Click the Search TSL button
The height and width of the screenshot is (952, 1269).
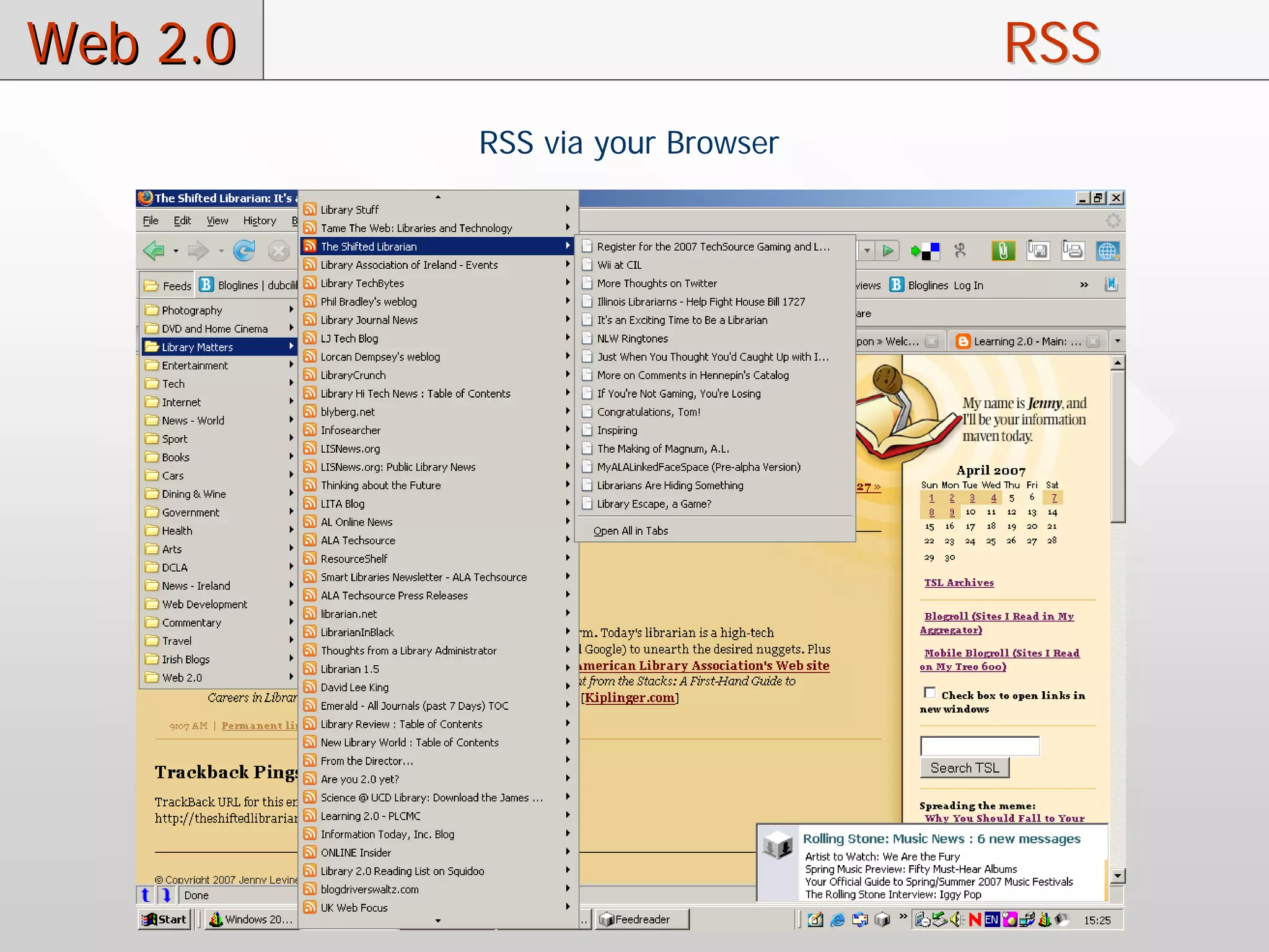(964, 768)
